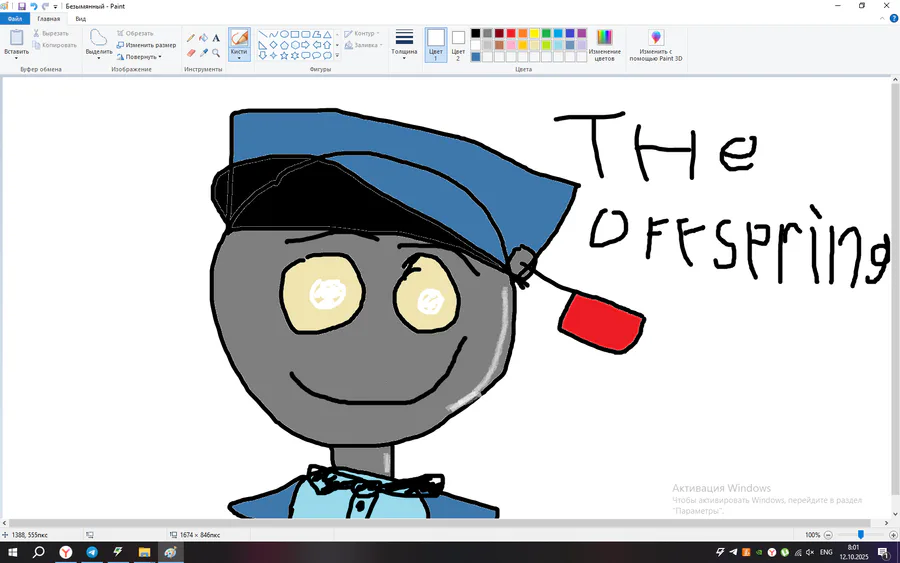
Task: Pick the yellow color swatch
Action: pyautogui.click(x=534, y=33)
